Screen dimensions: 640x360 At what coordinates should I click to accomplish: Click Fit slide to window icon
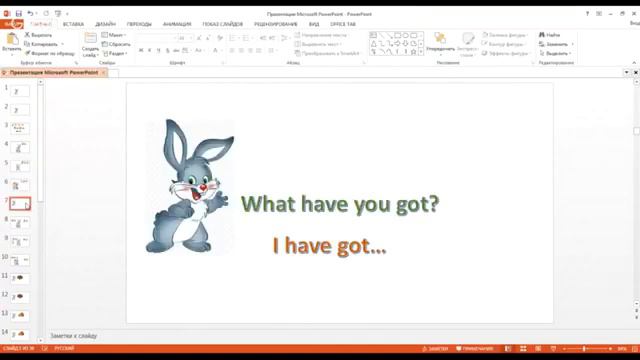click(x=635, y=349)
